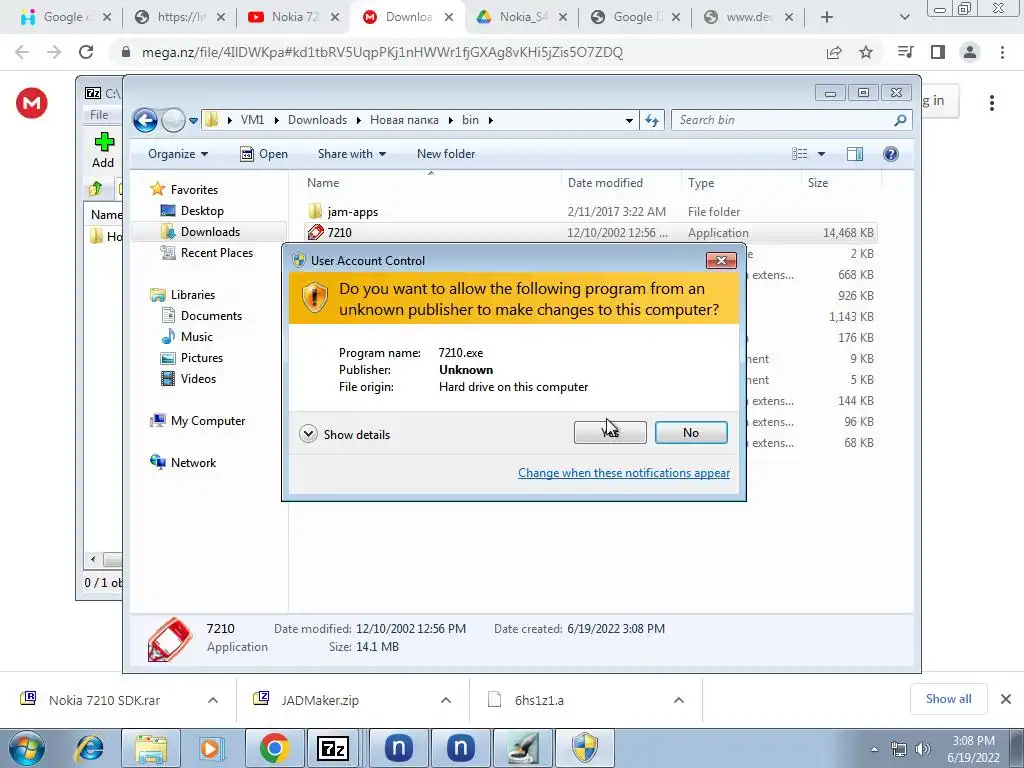The image size is (1024, 768).
Task: Expand the address bar history dropdown
Action: coord(629,120)
